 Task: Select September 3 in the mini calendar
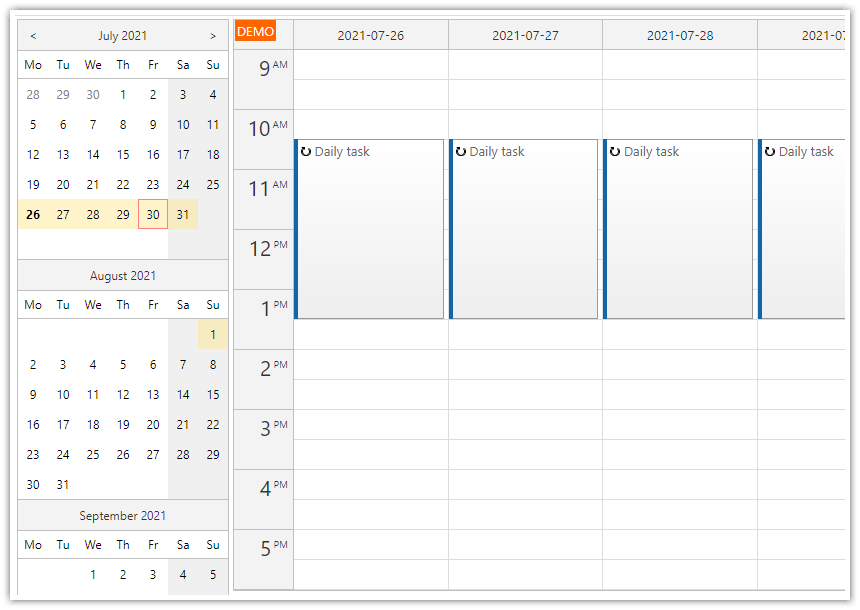153,574
